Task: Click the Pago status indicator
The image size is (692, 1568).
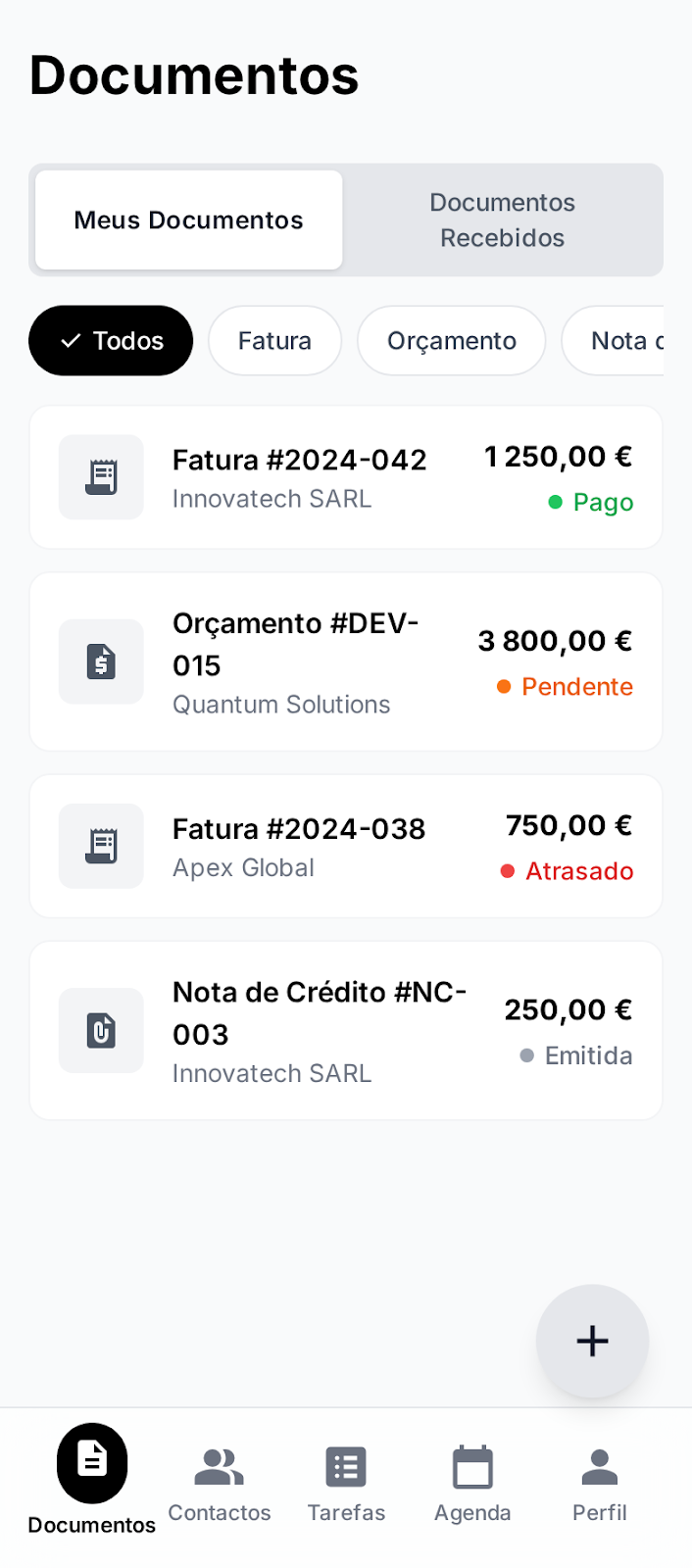Action: click(x=604, y=502)
